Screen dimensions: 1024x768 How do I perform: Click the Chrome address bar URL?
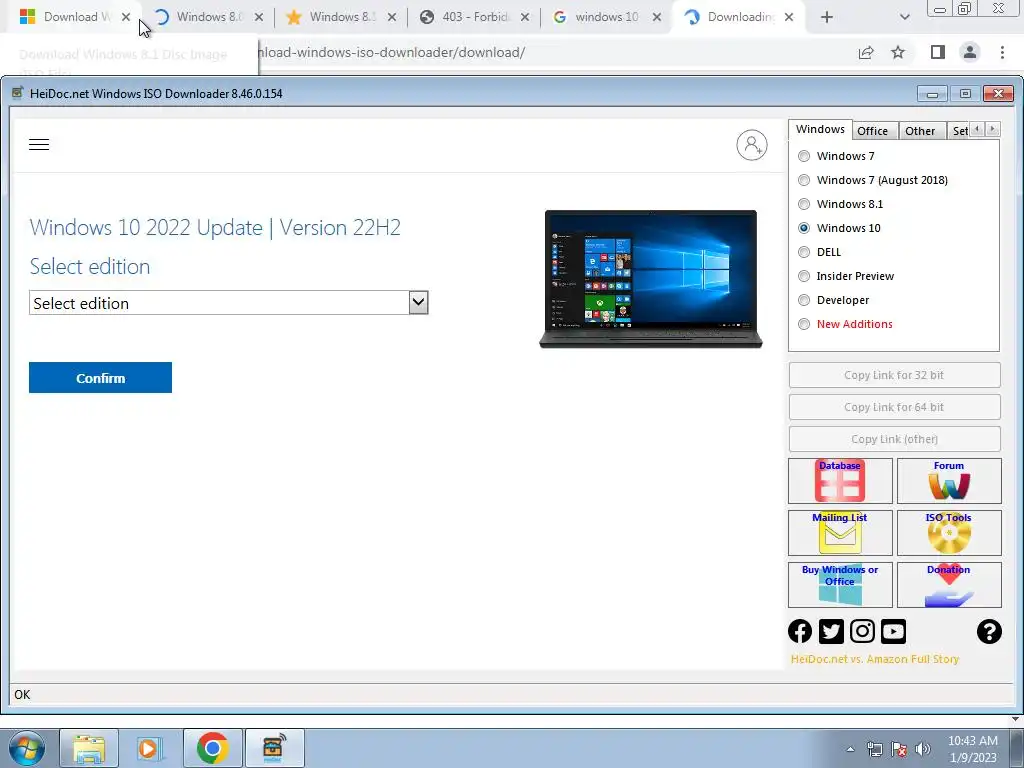pos(392,52)
